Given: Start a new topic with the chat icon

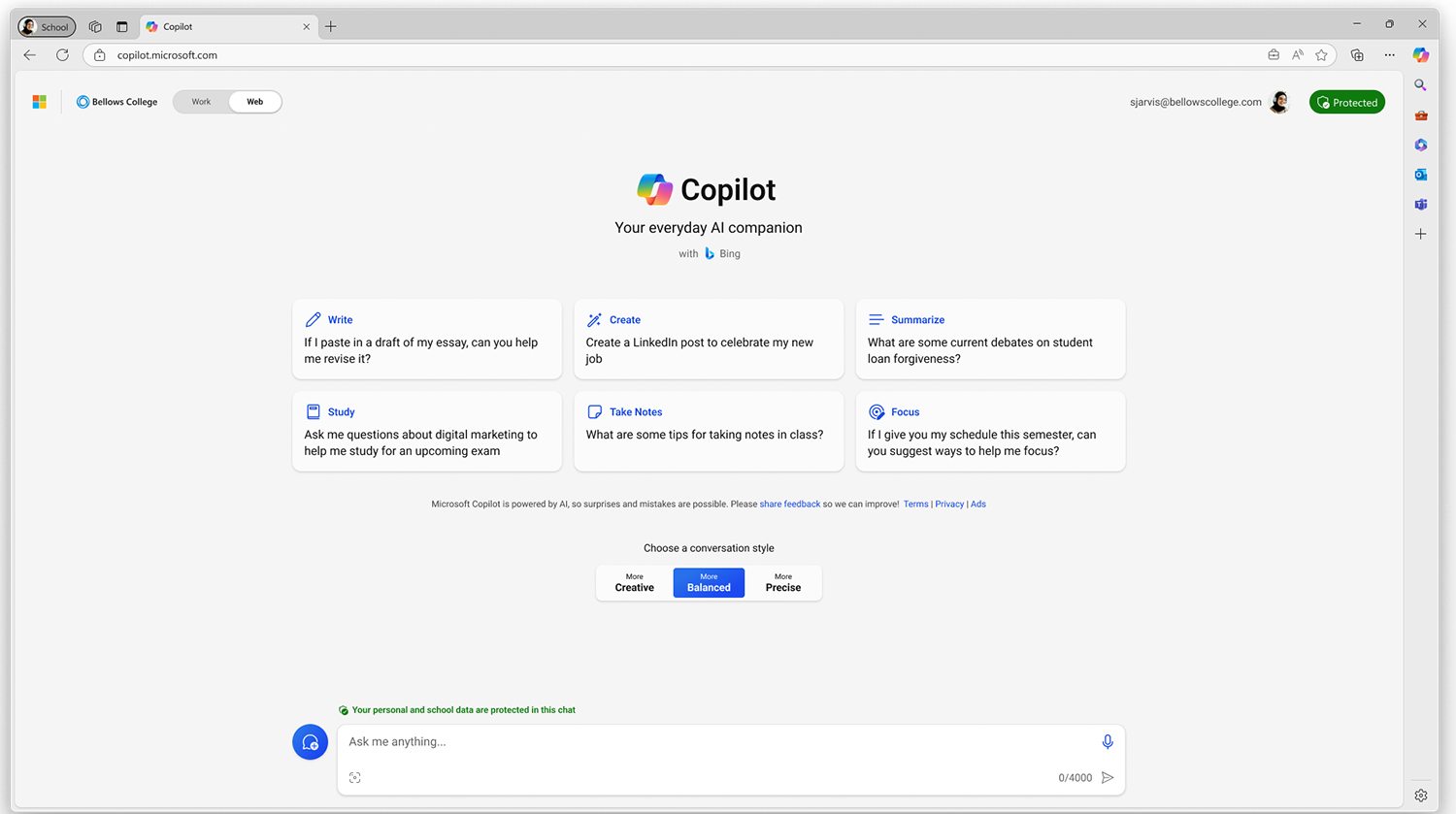Looking at the screenshot, I should (x=310, y=741).
